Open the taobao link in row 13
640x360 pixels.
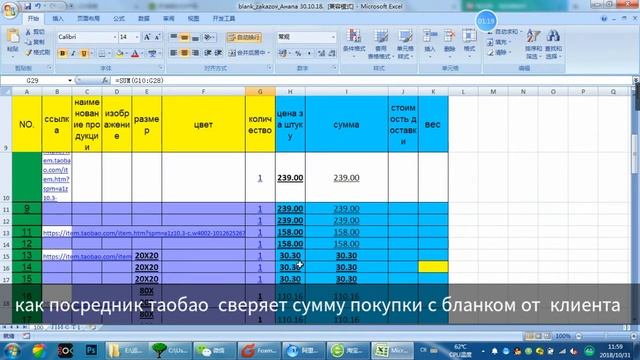click(x=144, y=233)
